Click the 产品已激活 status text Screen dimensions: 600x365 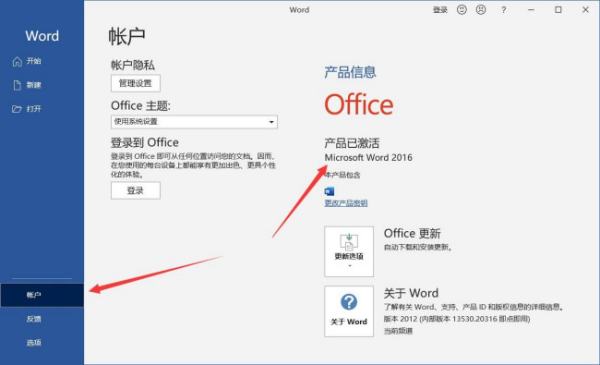352,143
